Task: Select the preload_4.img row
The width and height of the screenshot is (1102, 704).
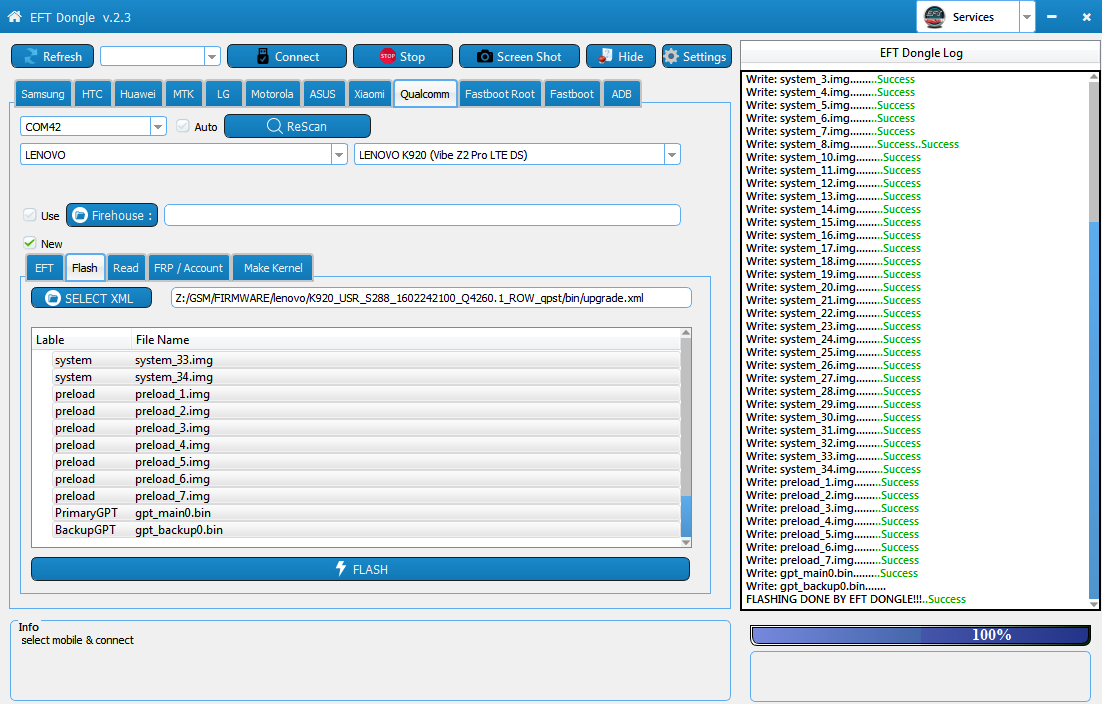Action: 366,445
